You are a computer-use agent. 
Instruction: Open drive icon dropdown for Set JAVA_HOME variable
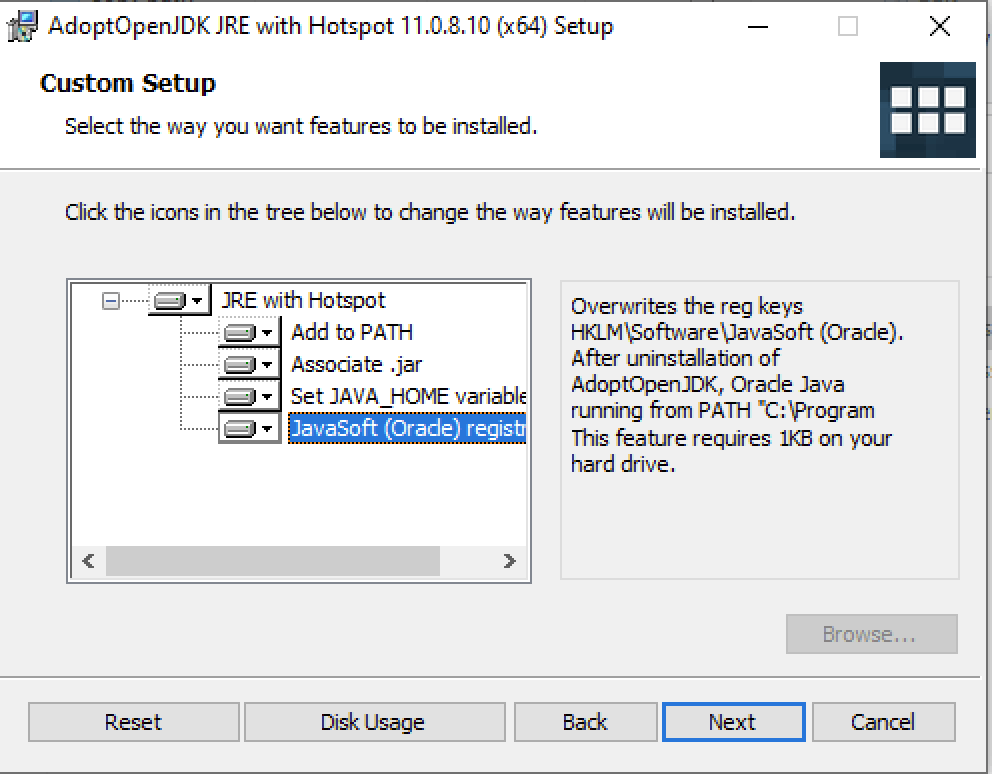(249, 397)
